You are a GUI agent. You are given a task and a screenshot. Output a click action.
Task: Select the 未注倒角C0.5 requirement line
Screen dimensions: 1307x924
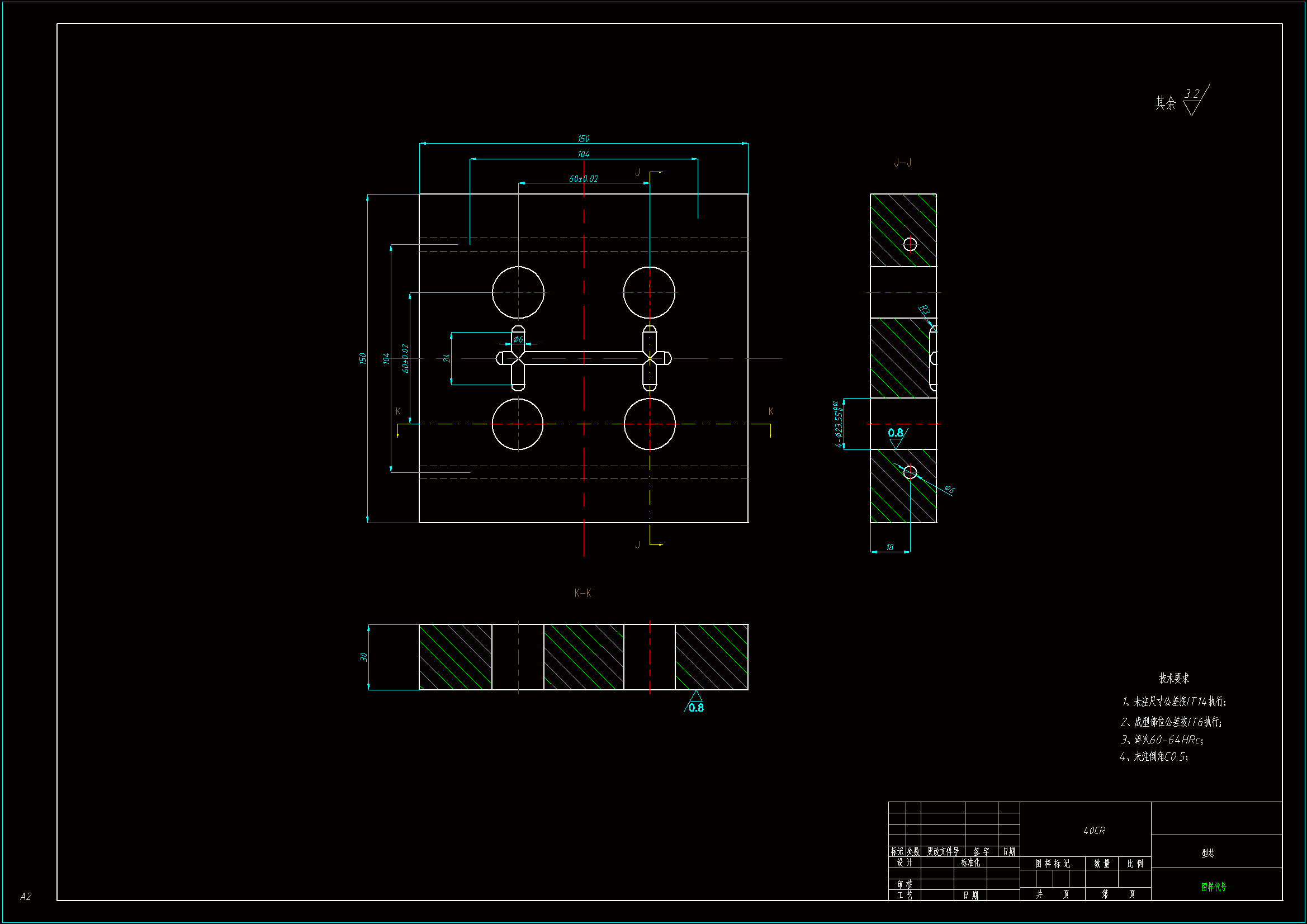click(x=1154, y=757)
